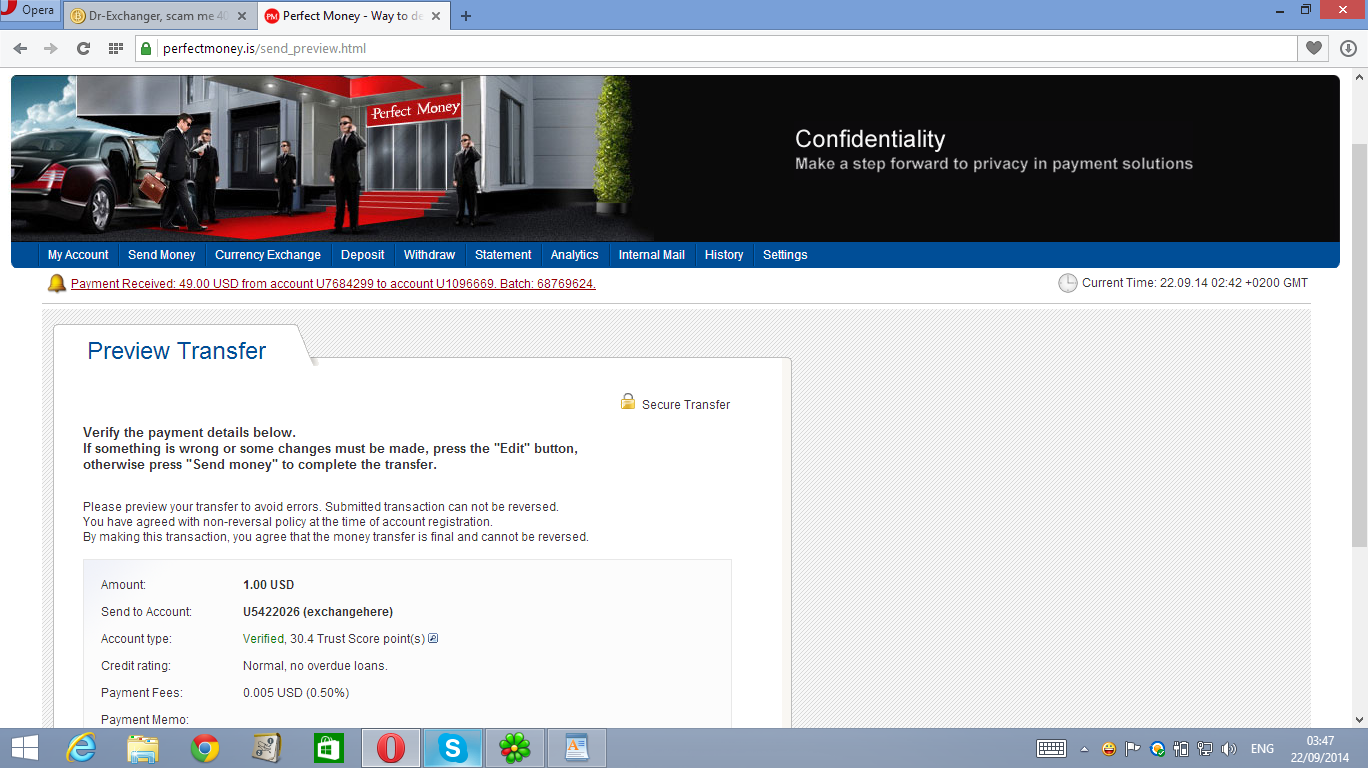
Task: Close the Perfect Money tab
Action: click(x=434, y=16)
